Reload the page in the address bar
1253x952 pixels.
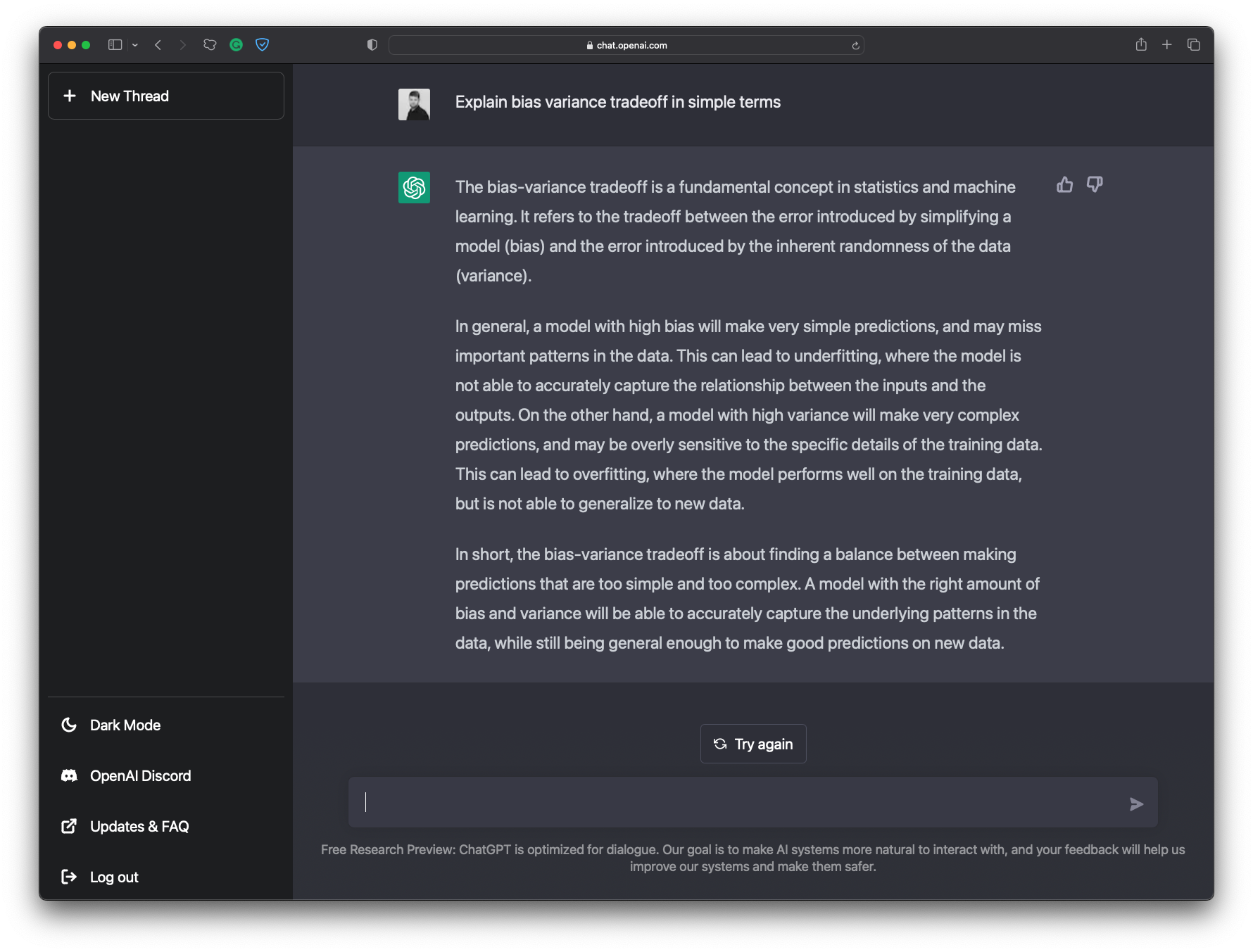tap(855, 46)
